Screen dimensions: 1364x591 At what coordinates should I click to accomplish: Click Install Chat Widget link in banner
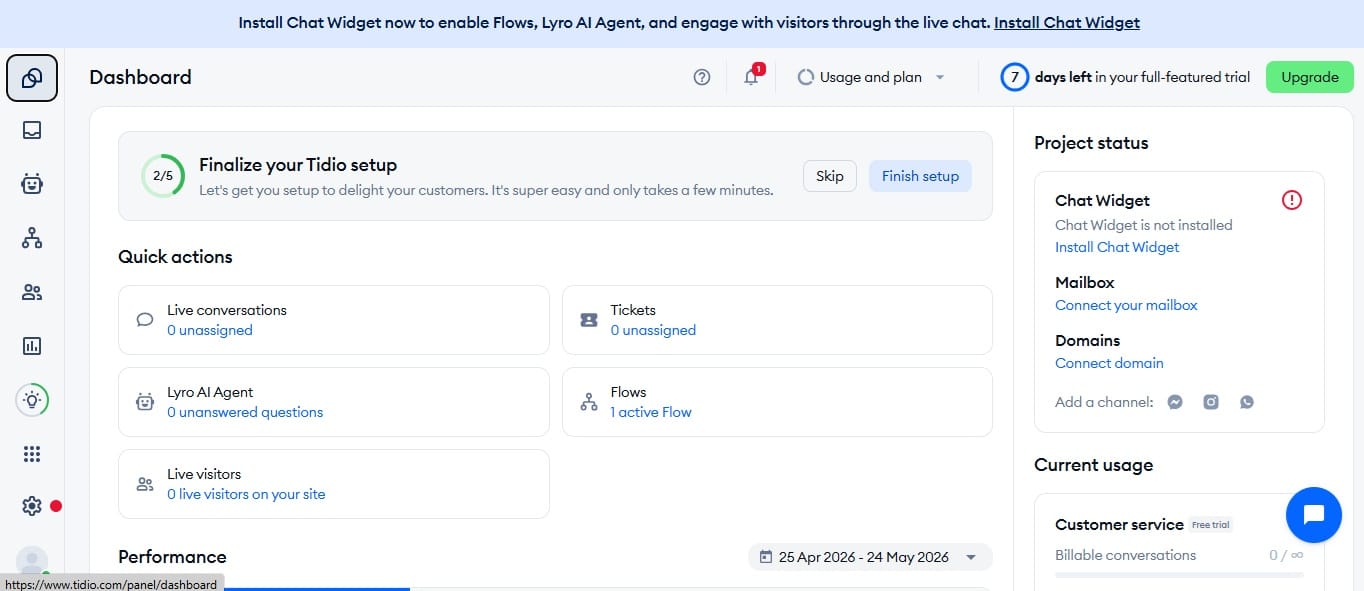[x=1067, y=22]
